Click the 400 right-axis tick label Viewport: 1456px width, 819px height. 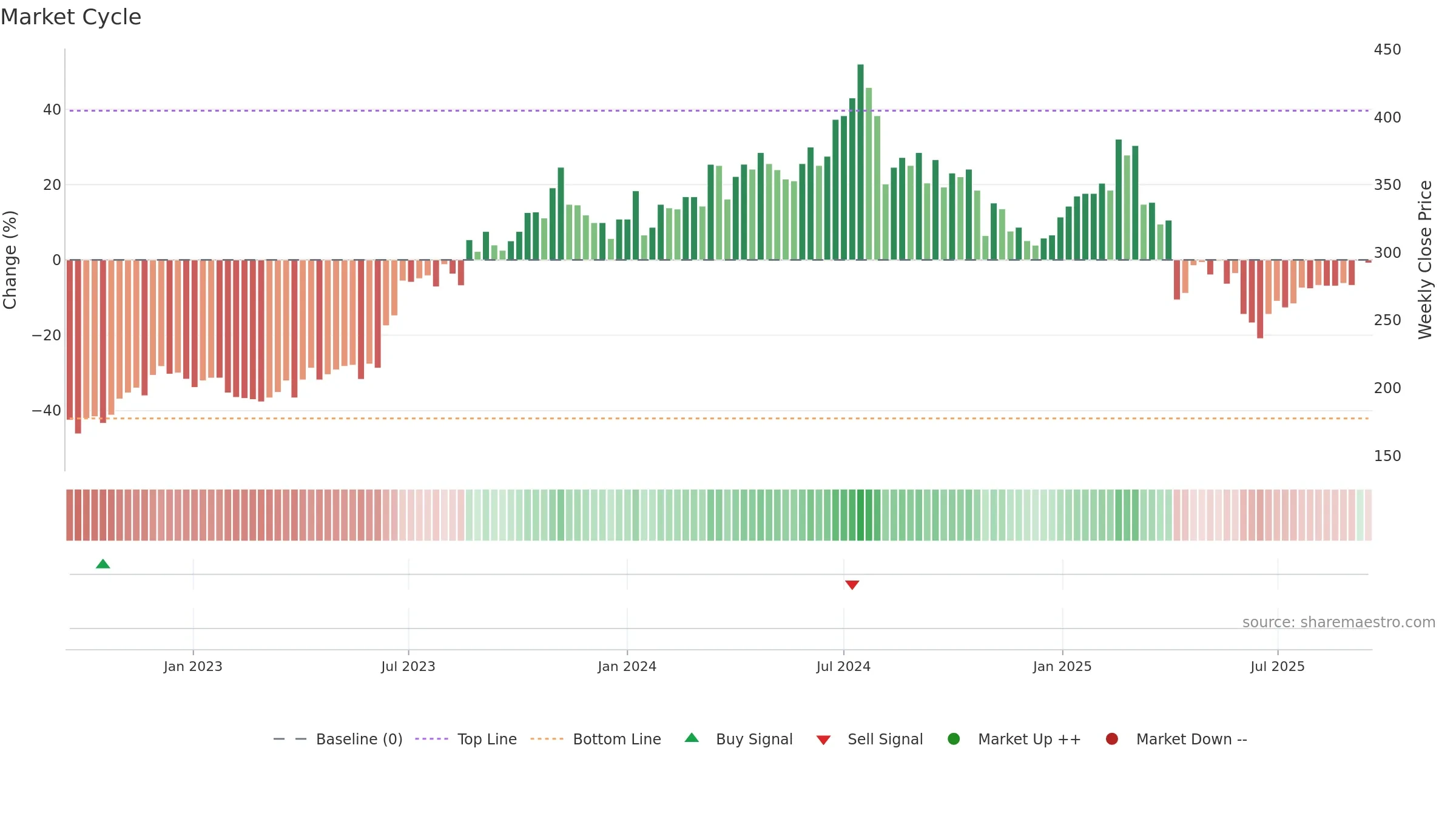pos(1387,117)
